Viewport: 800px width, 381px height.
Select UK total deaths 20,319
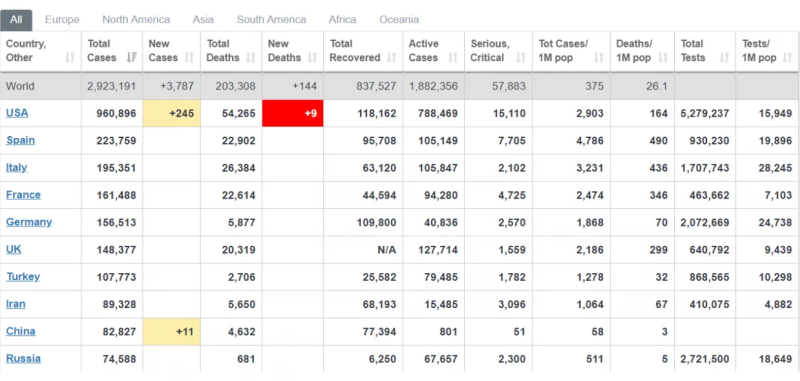pos(239,250)
